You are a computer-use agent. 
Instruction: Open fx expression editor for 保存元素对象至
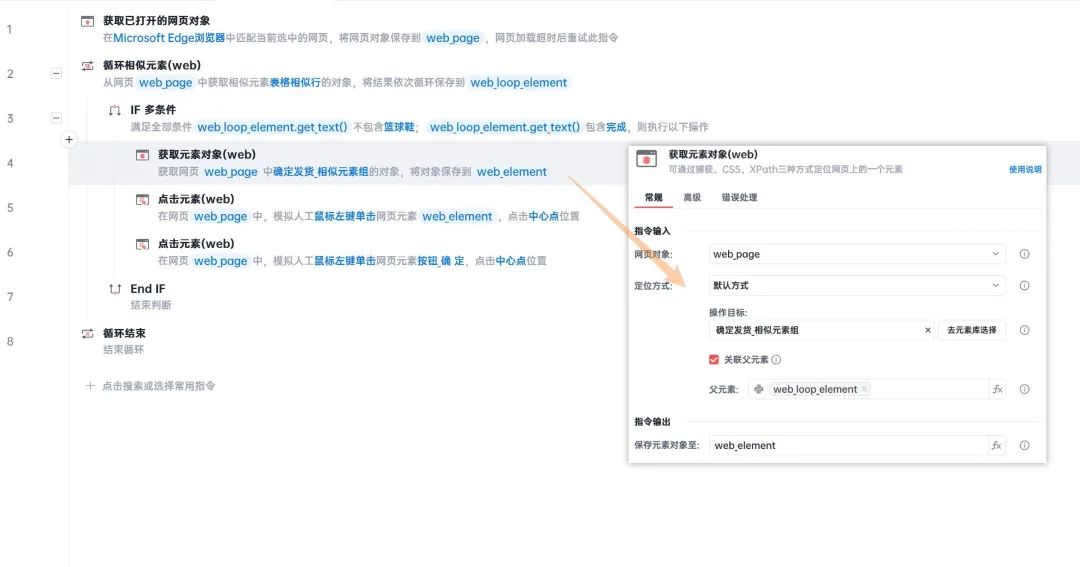[997, 446]
